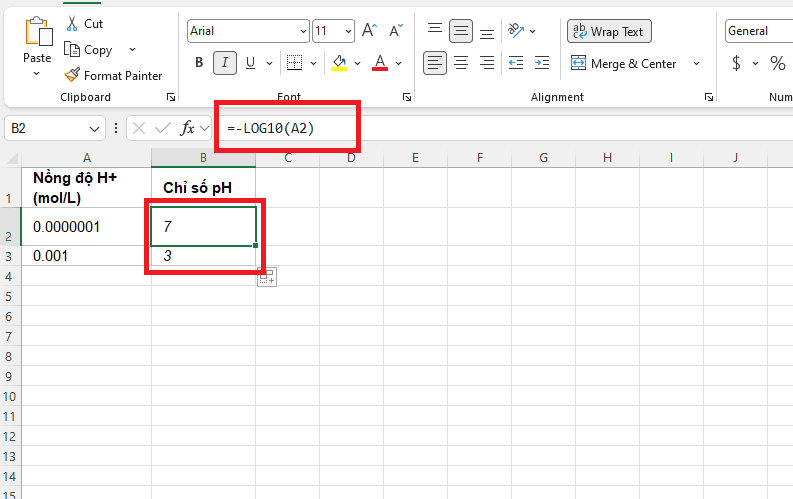Image resolution: width=793 pixels, height=499 pixels.
Task: Increase font size with large A
Action: [x=369, y=30]
